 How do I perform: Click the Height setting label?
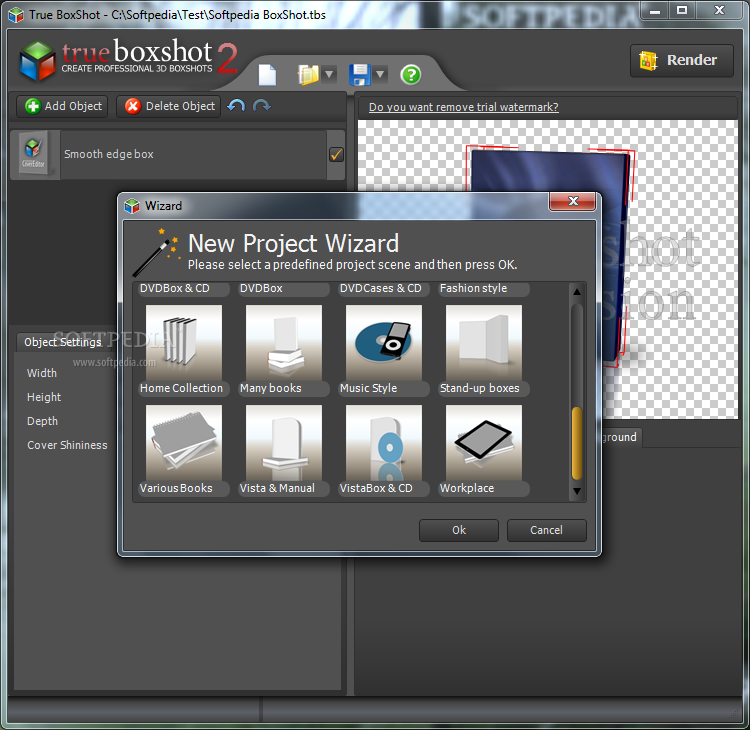click(x=44, y=397)
